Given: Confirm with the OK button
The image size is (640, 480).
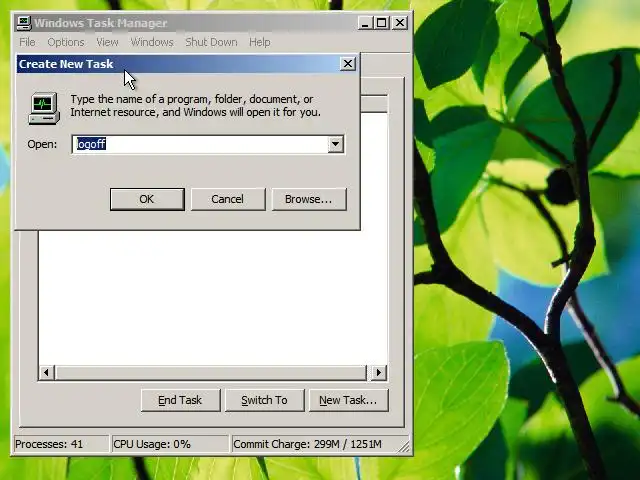Looking at the screenshot, I should [147, 199].
